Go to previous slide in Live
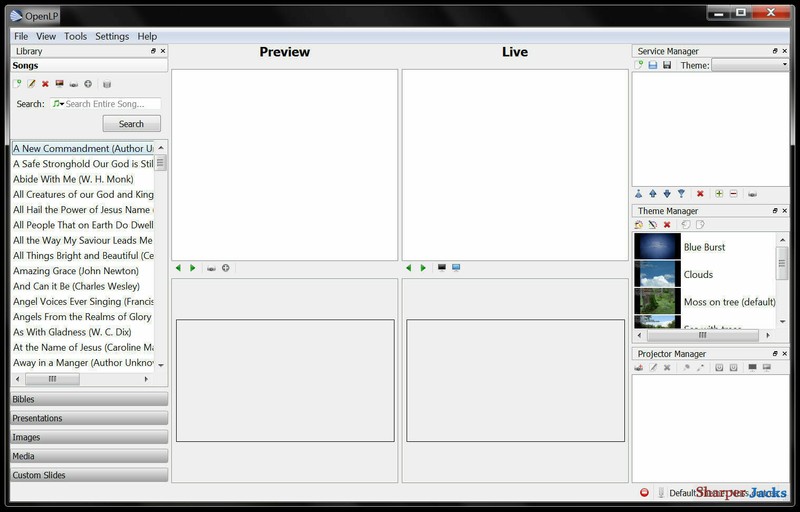The image size is (800, 512). (408, 268)
